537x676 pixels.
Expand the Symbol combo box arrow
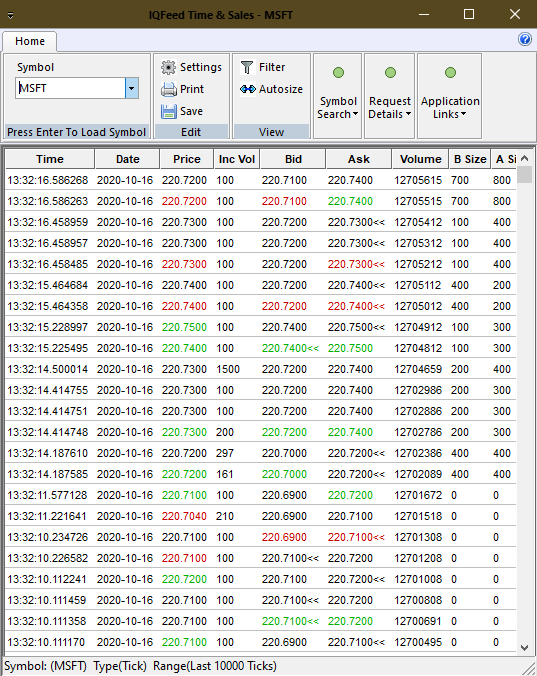click(131, 88)
